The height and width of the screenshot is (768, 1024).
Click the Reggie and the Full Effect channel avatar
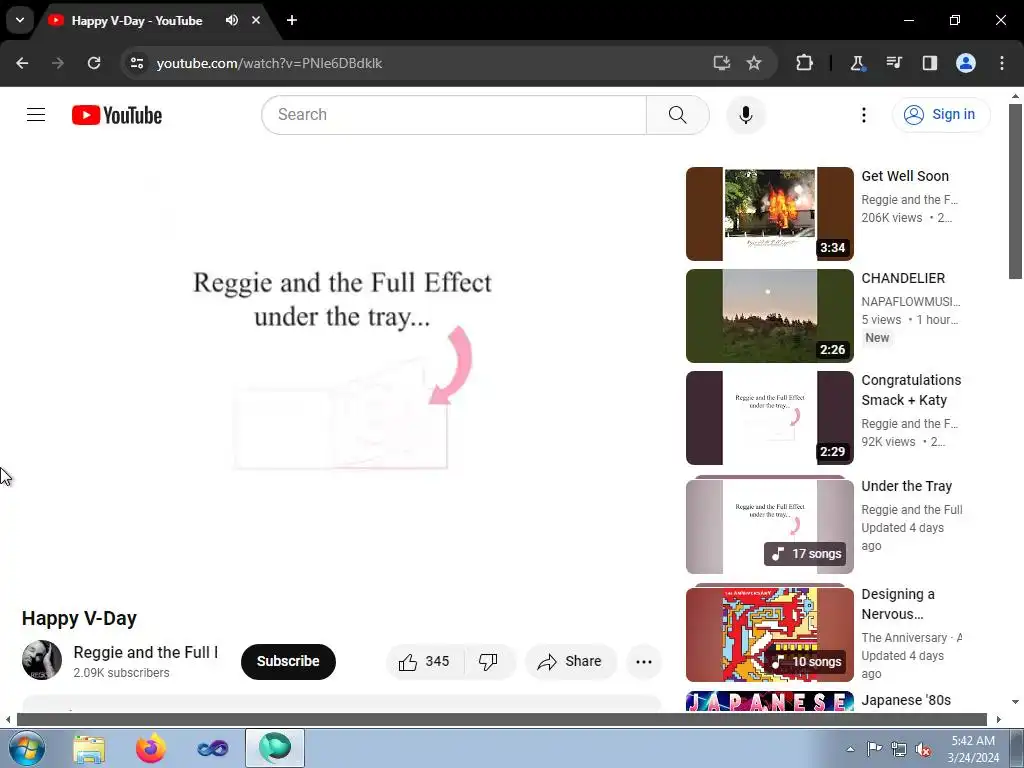click(x=42, y=660)
